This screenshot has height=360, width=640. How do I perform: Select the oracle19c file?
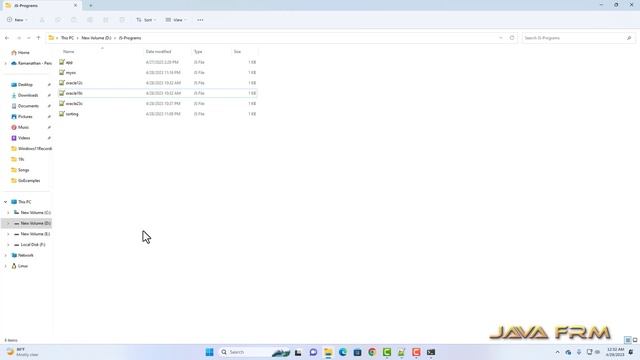158,93
